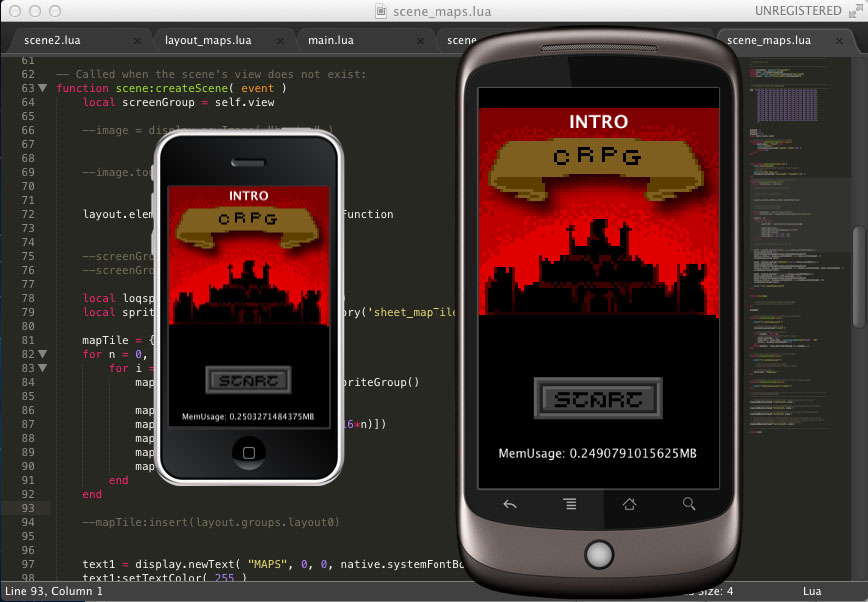Click line number 64 in the gutter
This screenshot has height=602, width=868.
point(28,102)
